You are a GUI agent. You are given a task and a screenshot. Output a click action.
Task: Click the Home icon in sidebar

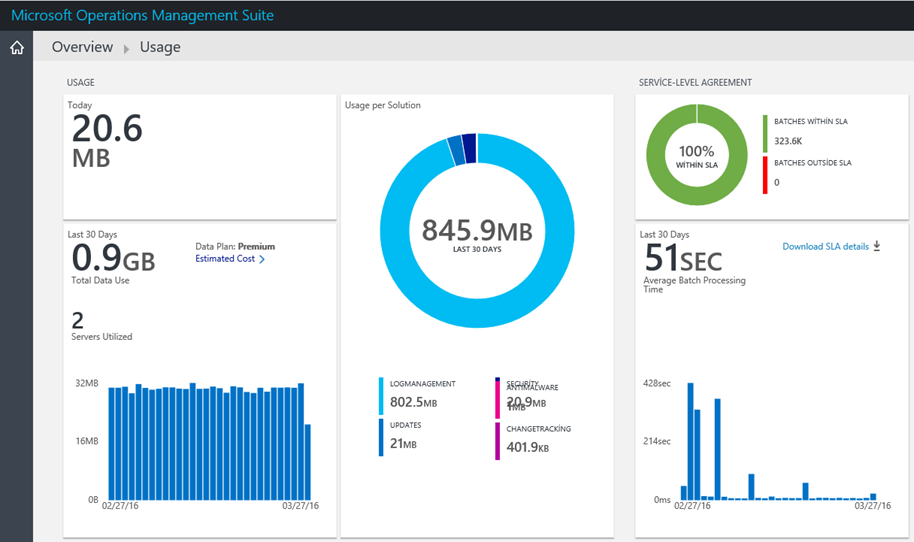(x=16, y=48)
